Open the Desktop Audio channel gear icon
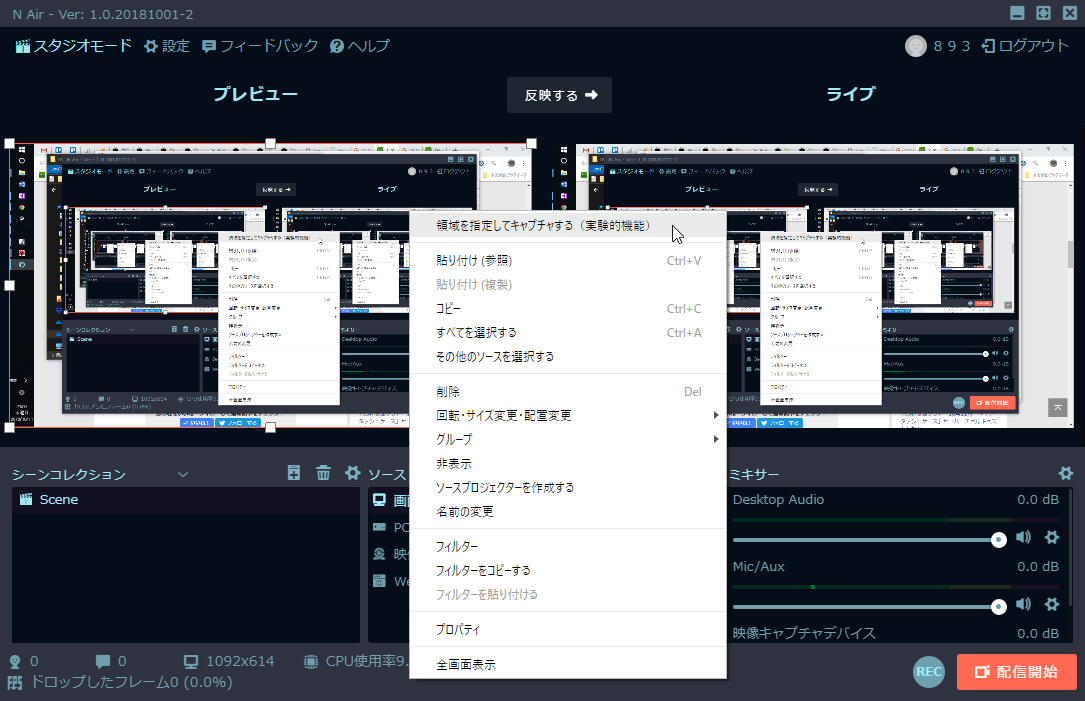The width and height of the screenshot is (1085, 701). click(x=1051, y=538)
